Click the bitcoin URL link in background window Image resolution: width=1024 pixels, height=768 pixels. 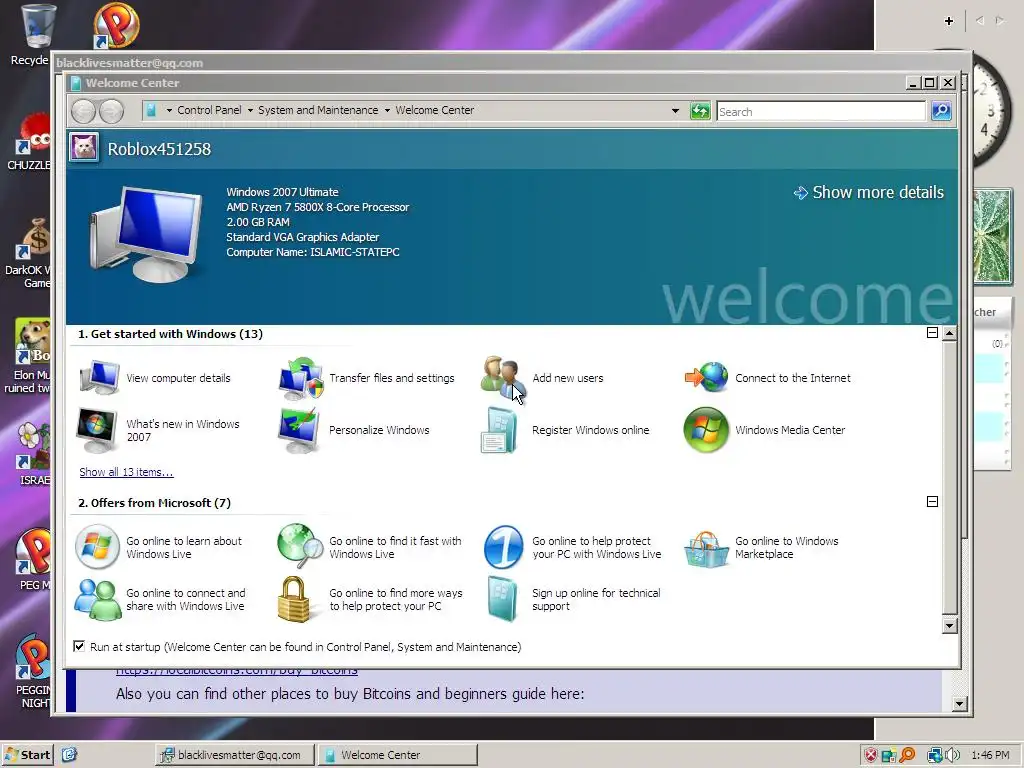[x=236, y=671]
